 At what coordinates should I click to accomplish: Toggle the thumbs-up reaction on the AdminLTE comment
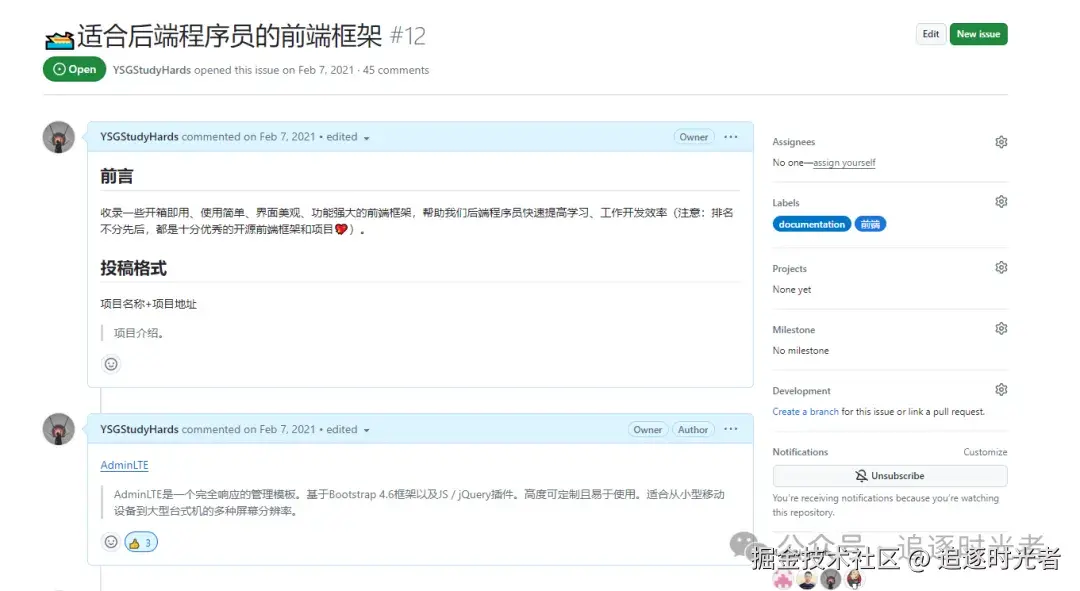pos(140,541)
